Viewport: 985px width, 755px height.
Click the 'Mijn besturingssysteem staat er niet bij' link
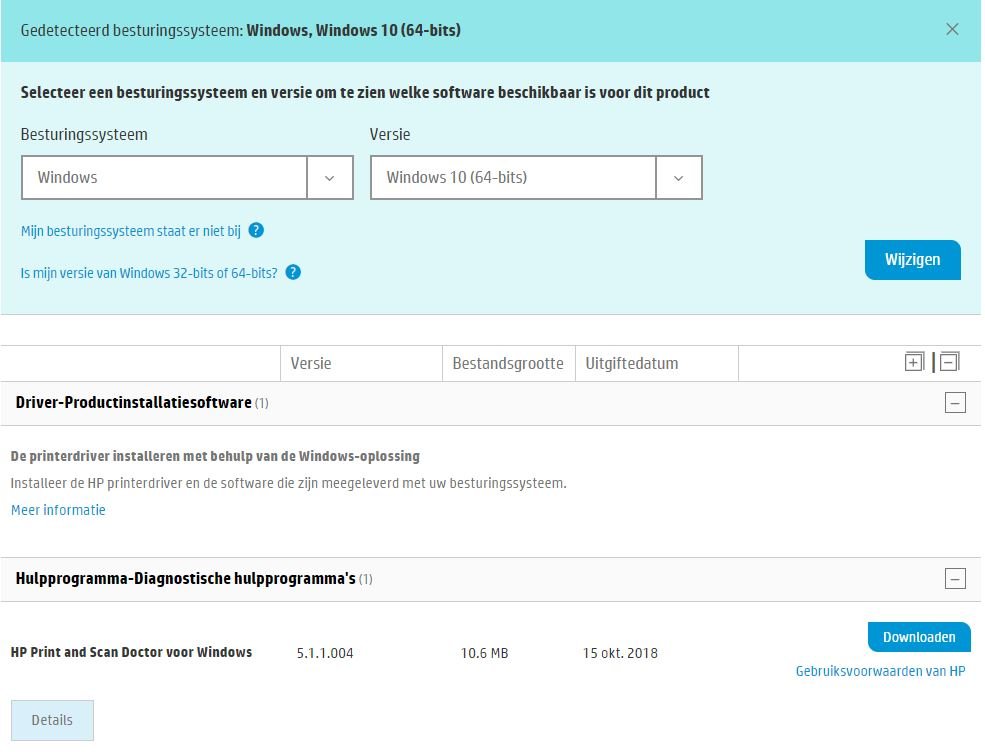(131, 231)
